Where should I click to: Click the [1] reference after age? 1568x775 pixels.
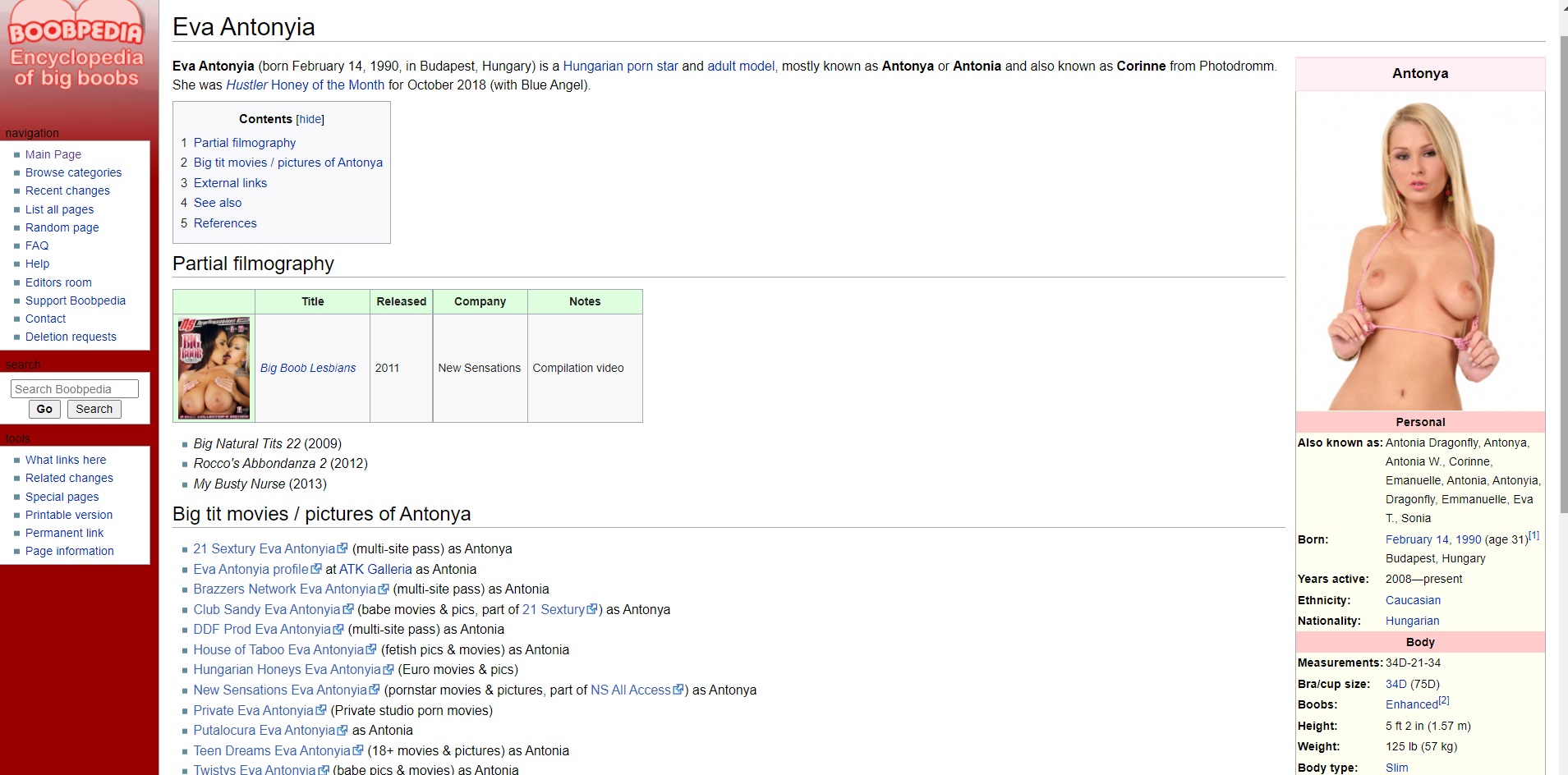(1534, 535)
